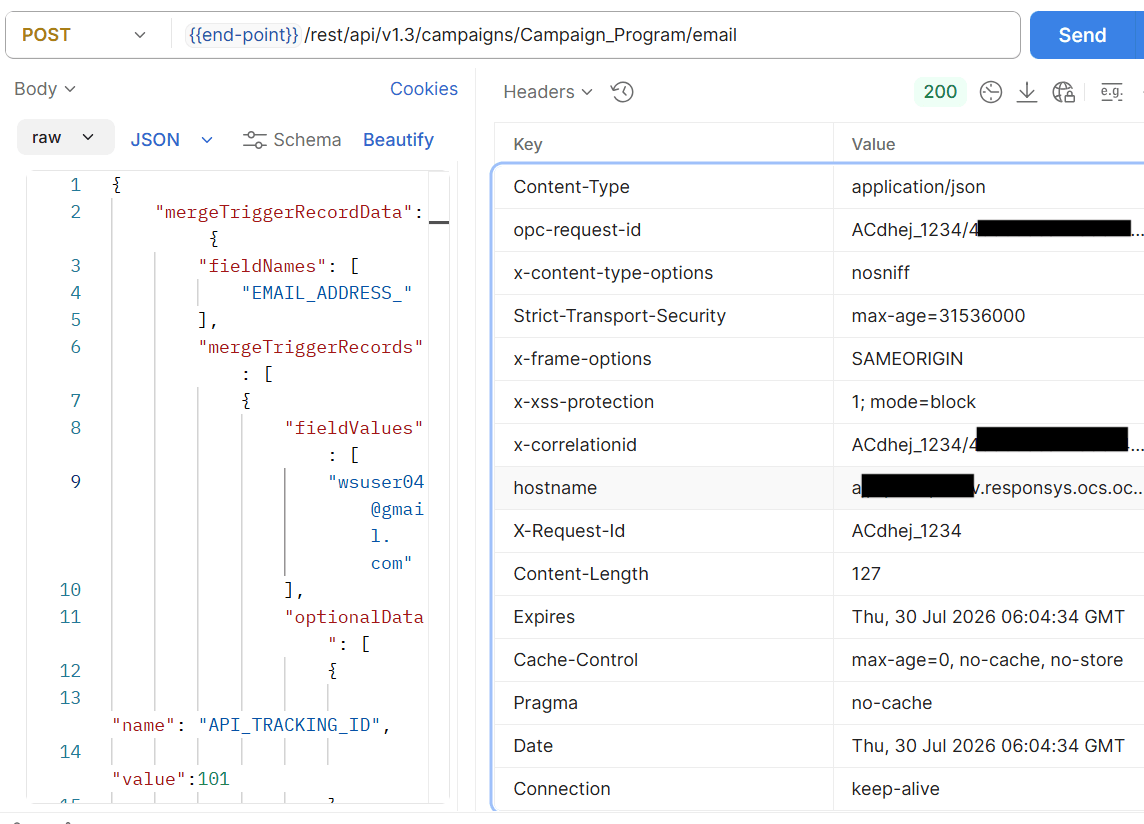
Task: Click "mergeTriggerRecordData" in the body editor
Action: pos(283,212)
